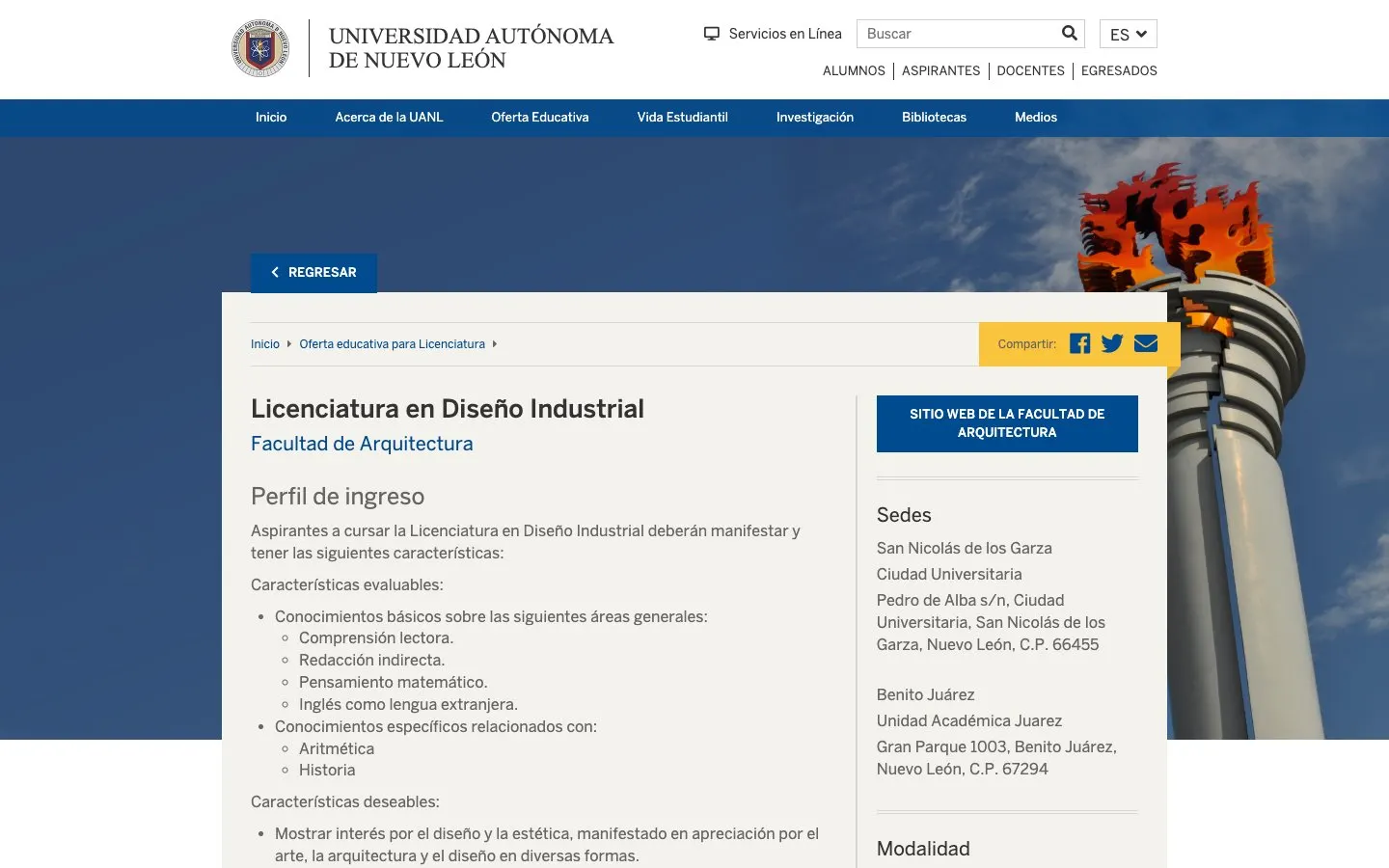
Task: Click the Universidad Autónoma de Nuevo León title
Action: click(x=471, y=48)
